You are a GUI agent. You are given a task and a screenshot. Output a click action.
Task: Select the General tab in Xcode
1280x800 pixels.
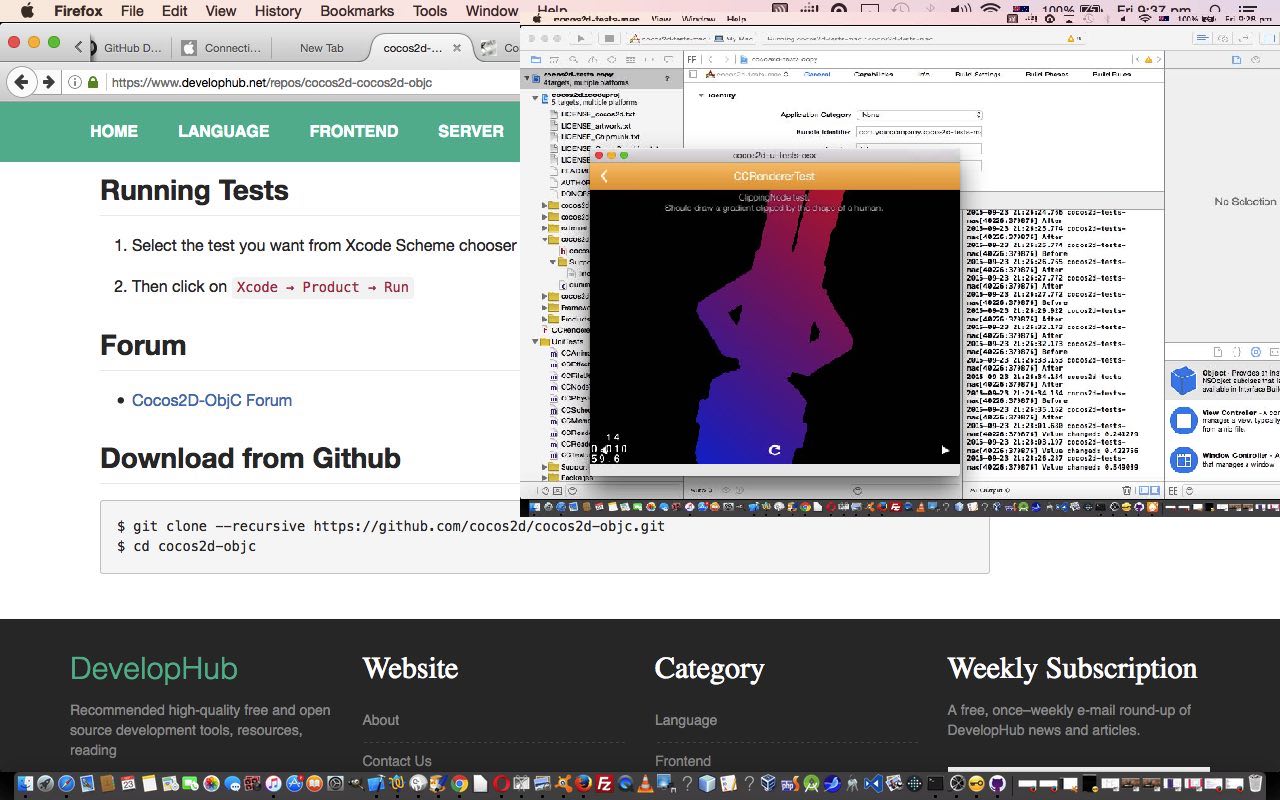tap(817, 75)
